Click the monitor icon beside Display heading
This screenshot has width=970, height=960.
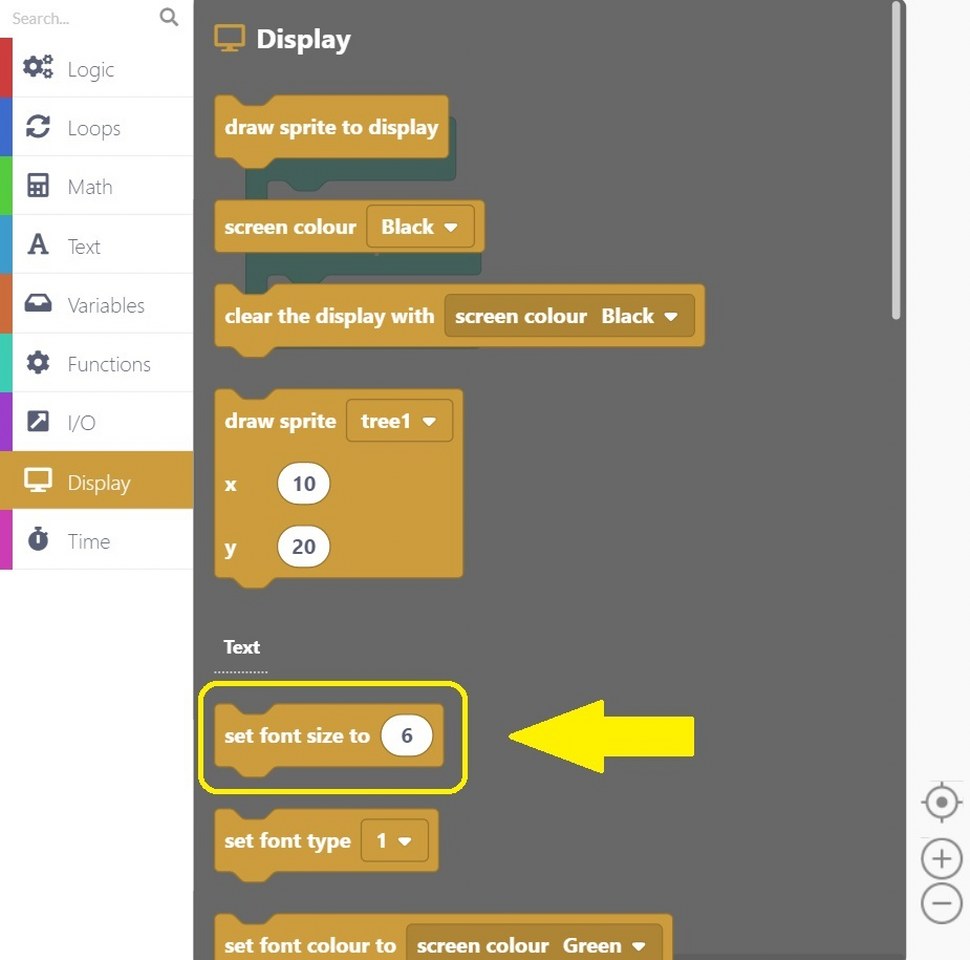point(230,38)
